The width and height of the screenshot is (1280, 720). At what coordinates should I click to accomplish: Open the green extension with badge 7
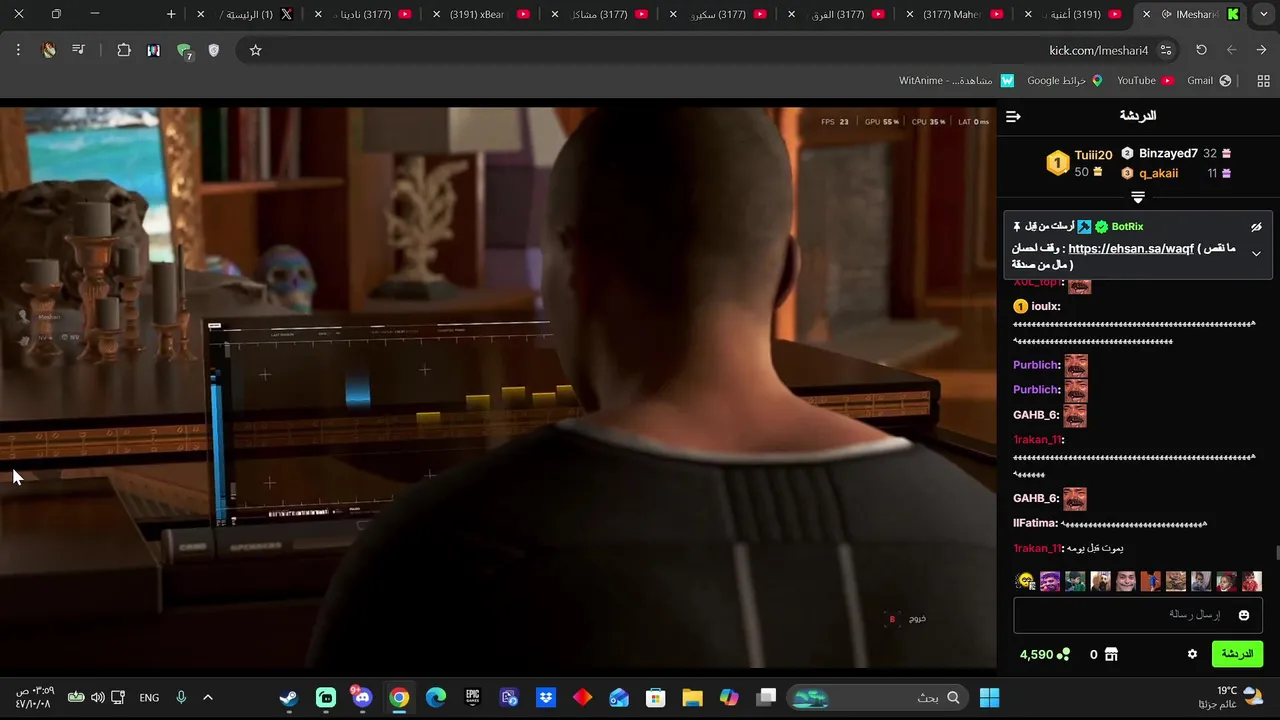(x=184, y=51)
